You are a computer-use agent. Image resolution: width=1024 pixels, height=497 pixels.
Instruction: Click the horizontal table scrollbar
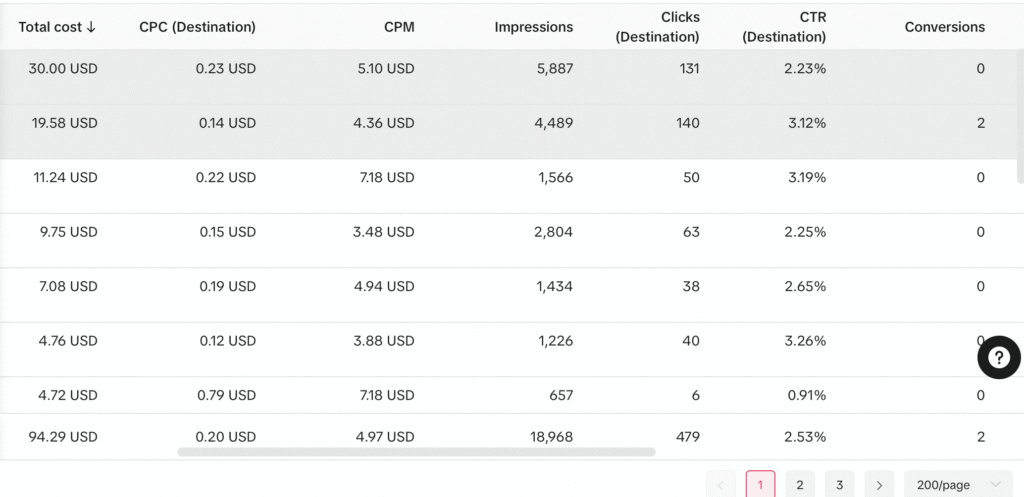pyautogui.click(x=416, y=452)
